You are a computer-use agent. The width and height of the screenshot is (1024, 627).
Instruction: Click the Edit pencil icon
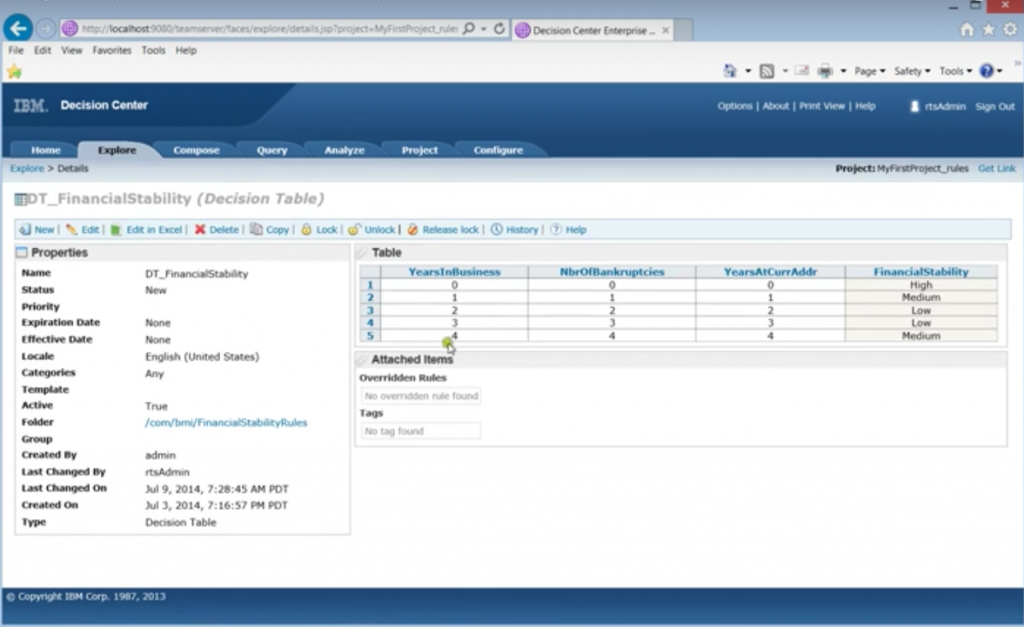pos(71,229)
